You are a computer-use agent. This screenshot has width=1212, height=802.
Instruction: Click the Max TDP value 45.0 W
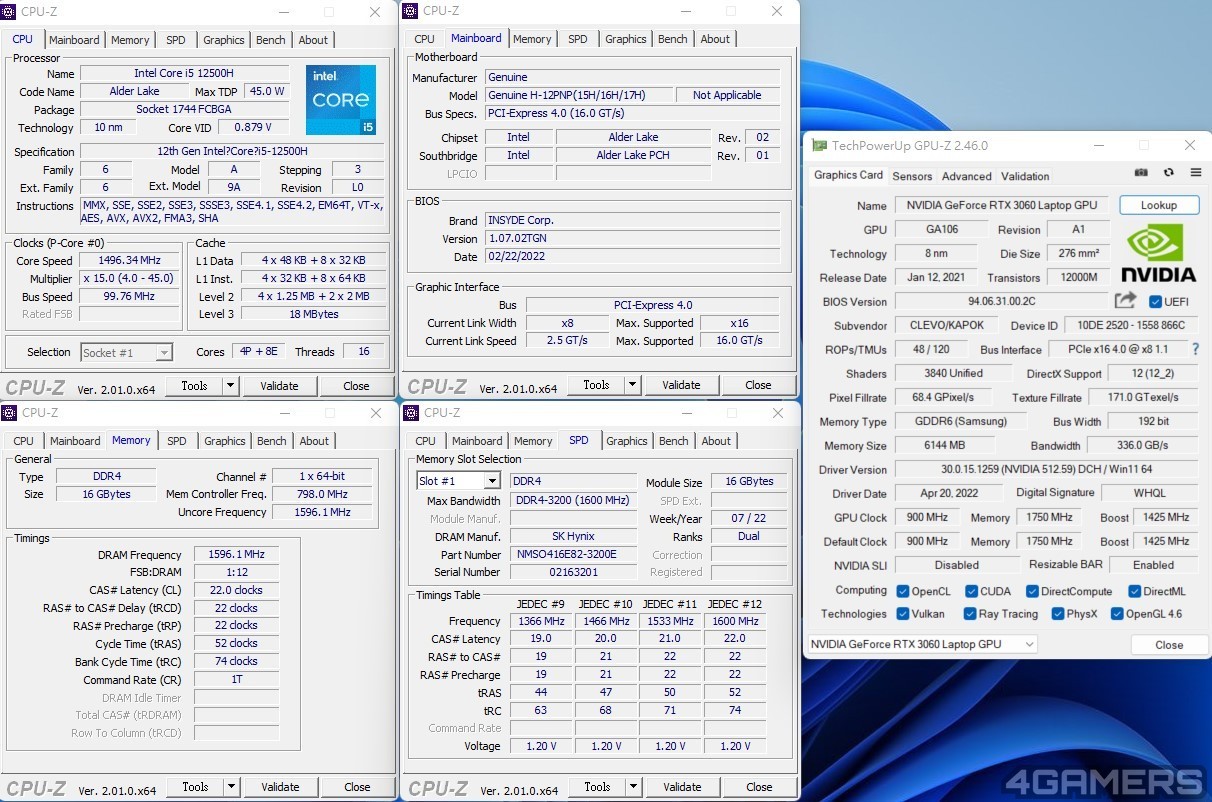click(267, 91)
